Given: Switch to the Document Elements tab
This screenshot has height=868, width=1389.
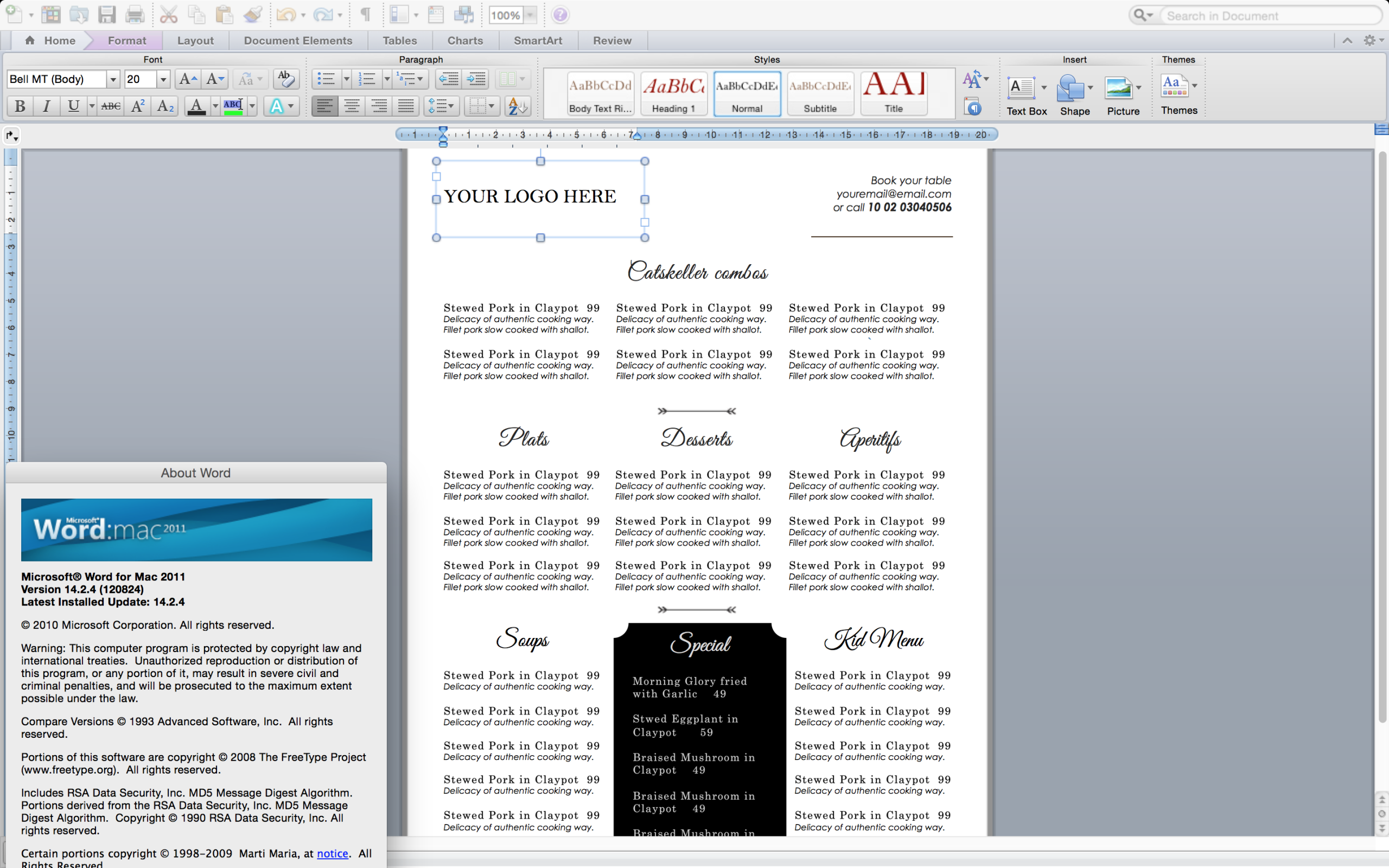Looking at the screenshot, I should point(297,41).
